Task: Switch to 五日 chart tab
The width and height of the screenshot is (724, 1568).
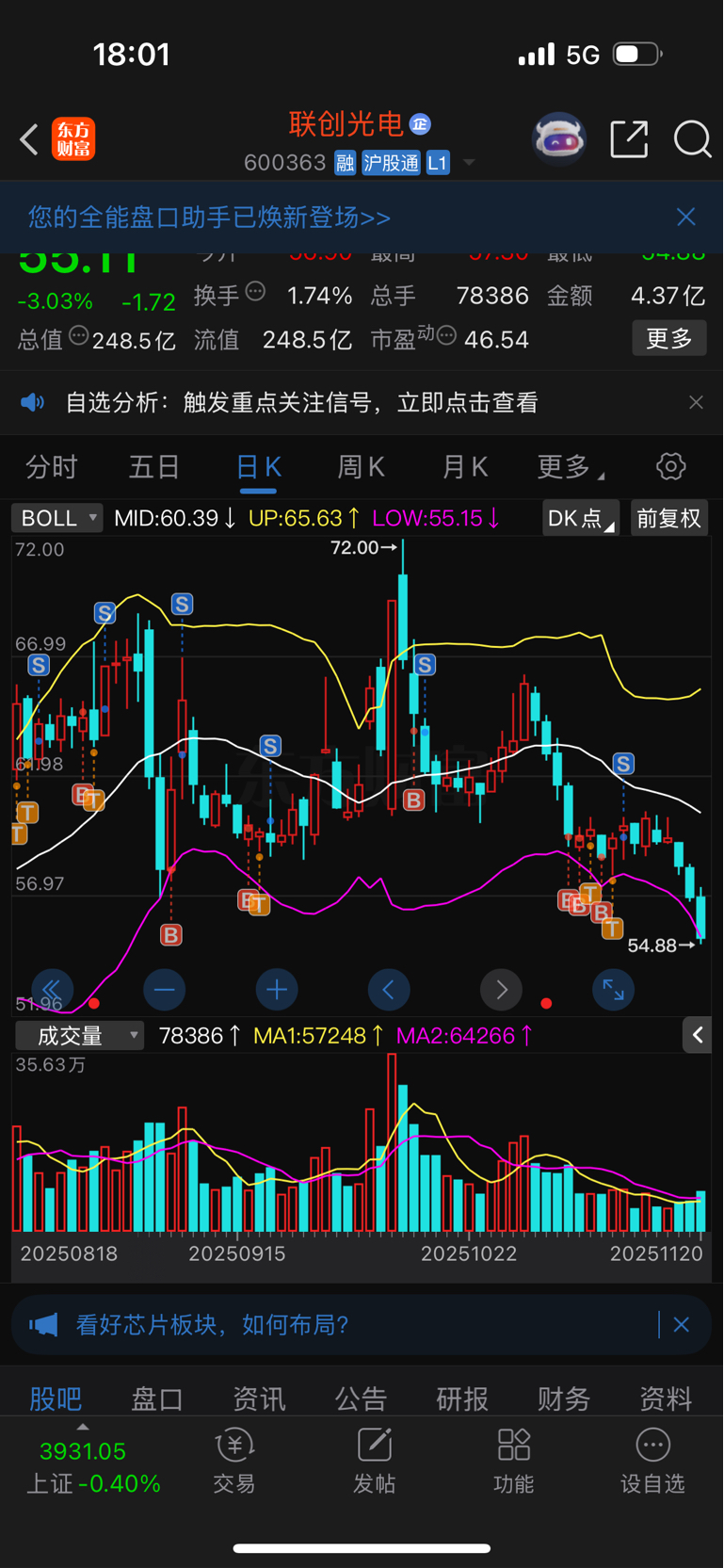Action: [154, 466]
